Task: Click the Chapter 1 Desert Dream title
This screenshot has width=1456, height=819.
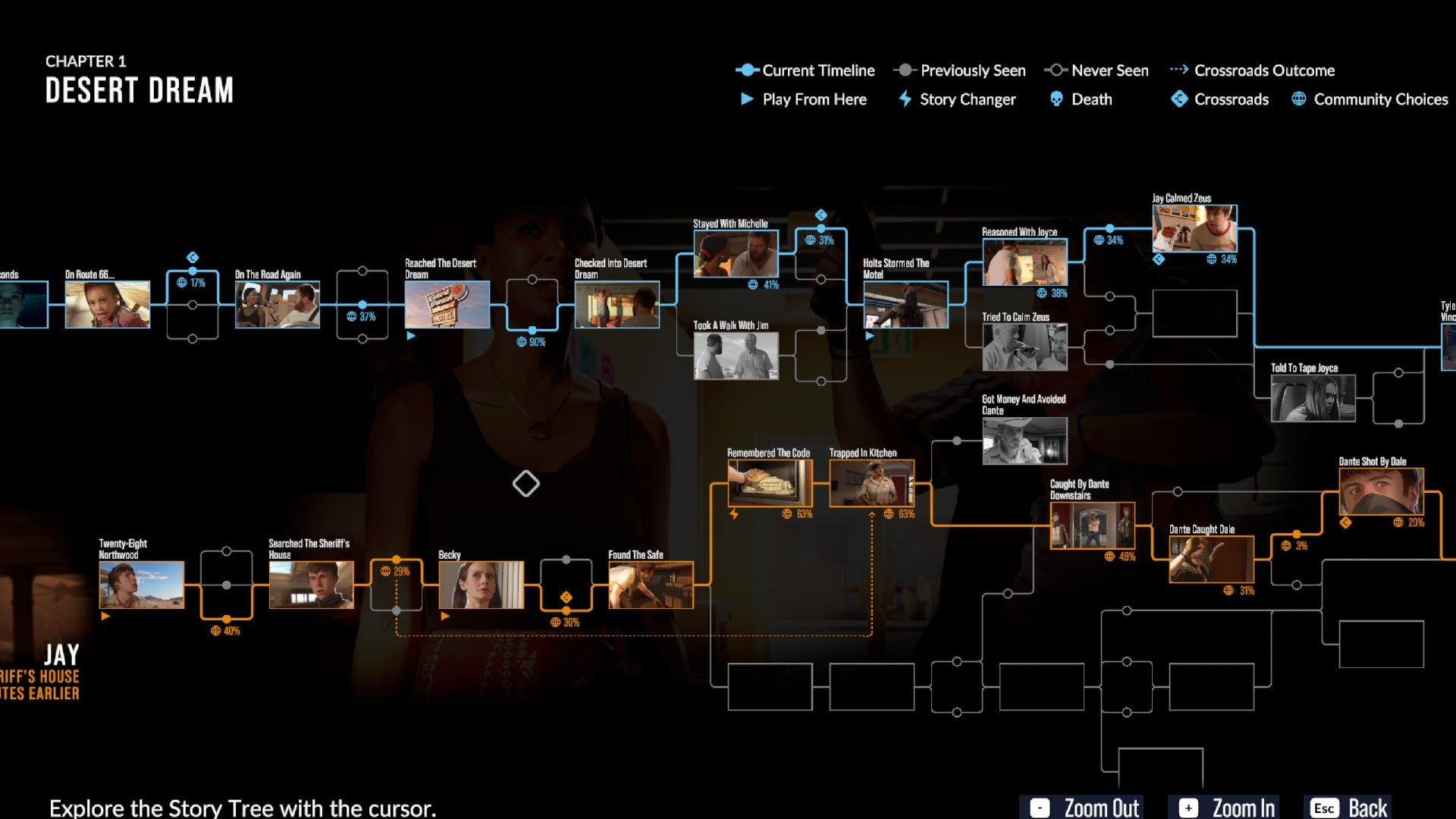Action: (140, 80)
